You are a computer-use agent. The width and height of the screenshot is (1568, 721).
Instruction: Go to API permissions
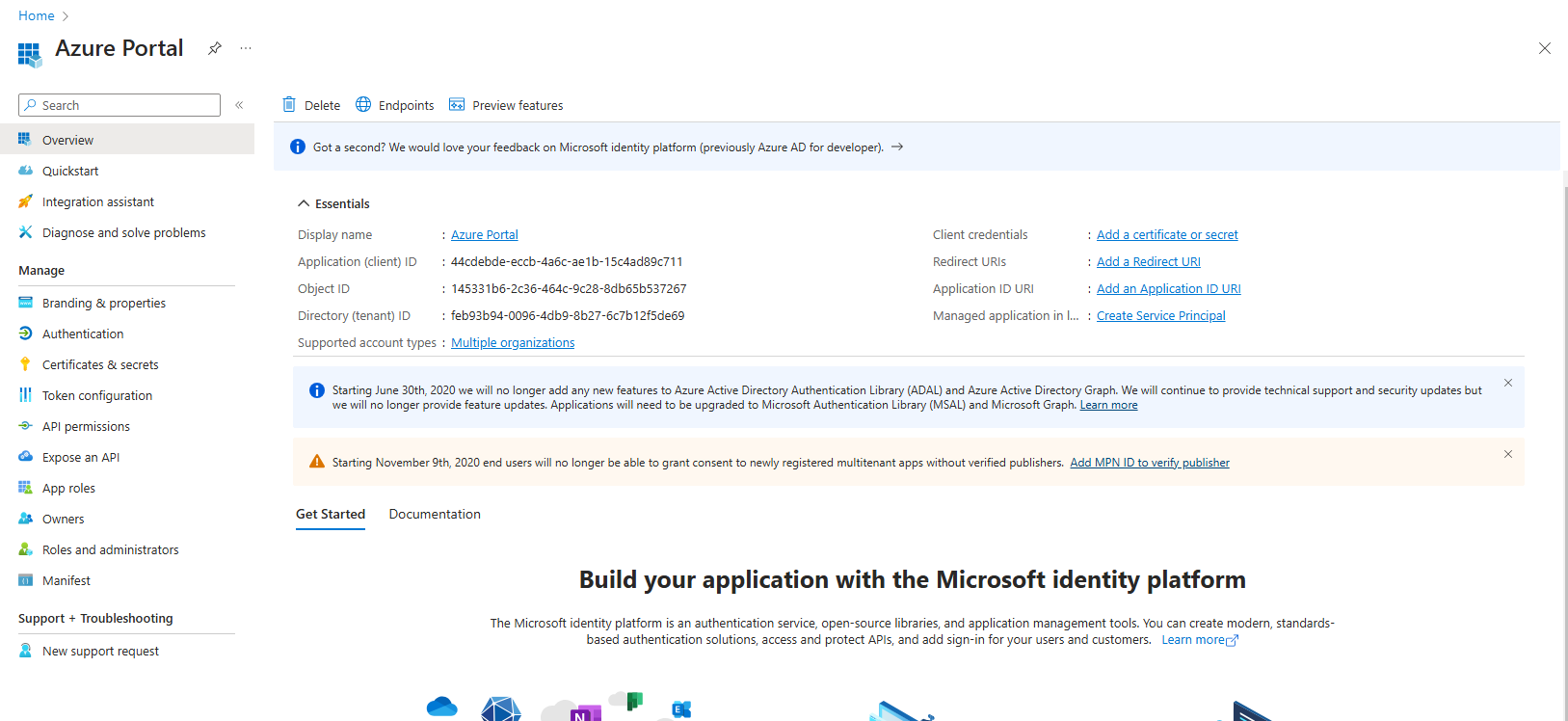86,426
